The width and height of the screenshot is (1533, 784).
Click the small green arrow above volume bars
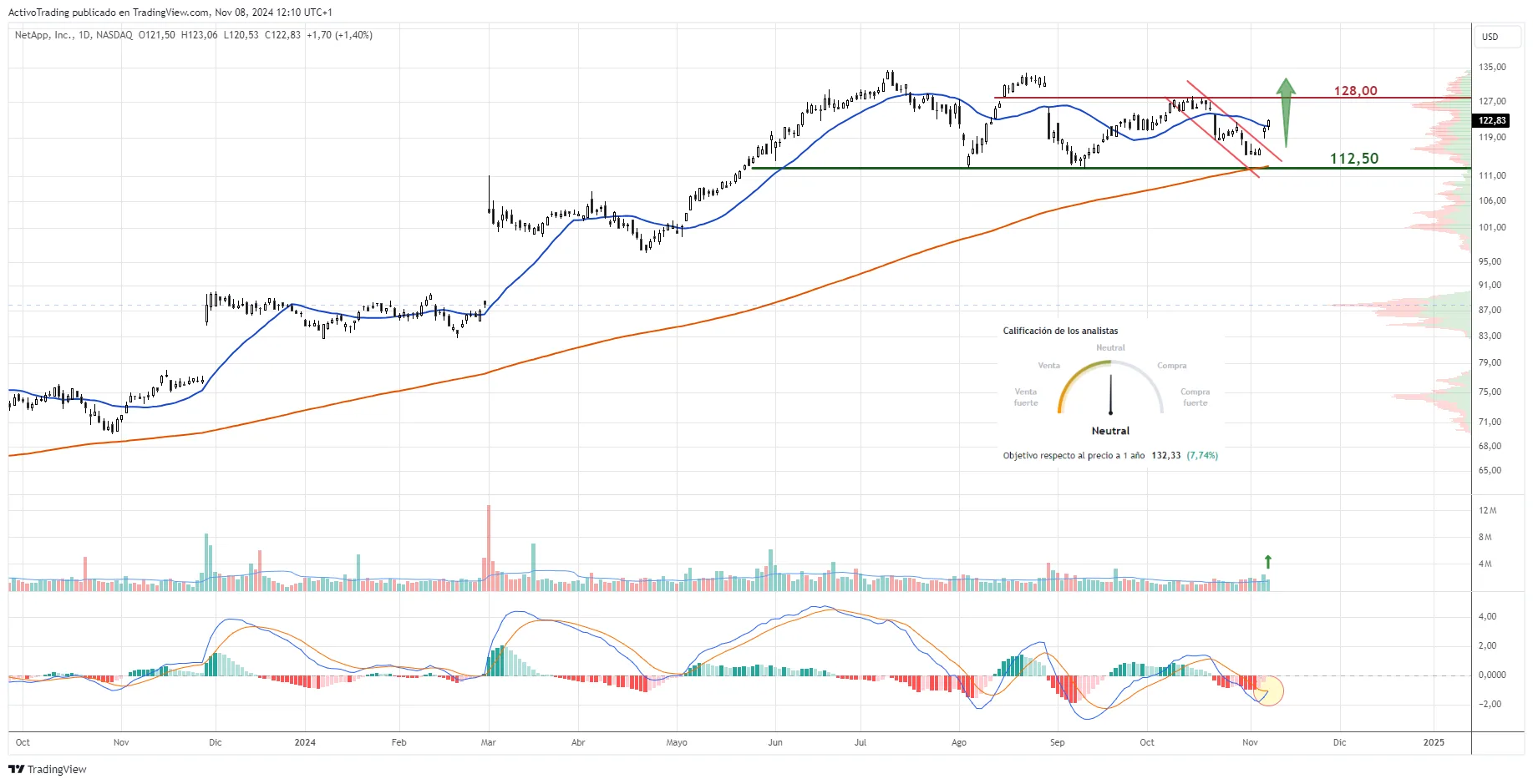pyautogui.click(x=1267, y=562)
